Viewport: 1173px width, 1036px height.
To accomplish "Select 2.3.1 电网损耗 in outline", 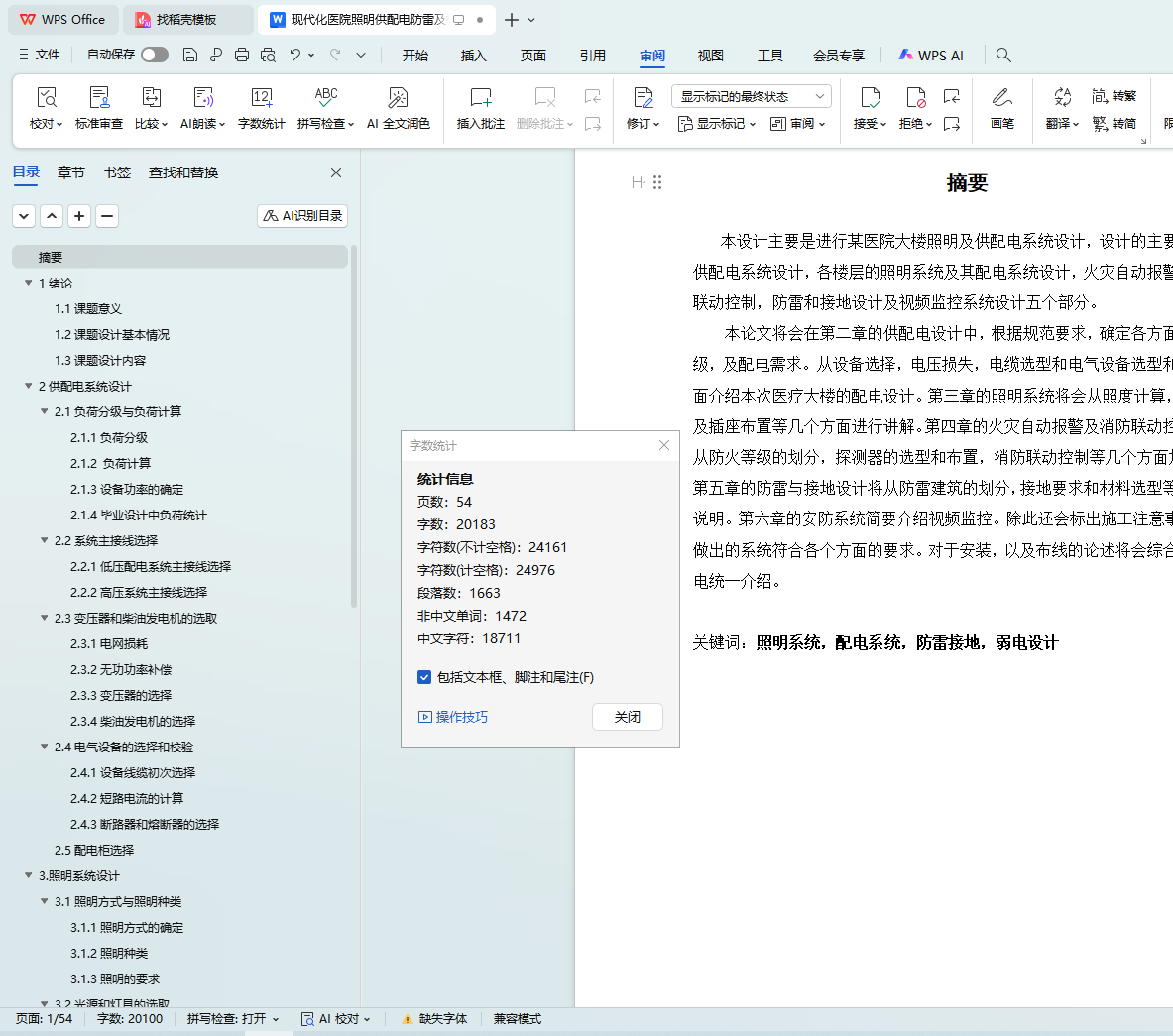I will (109, 643).
